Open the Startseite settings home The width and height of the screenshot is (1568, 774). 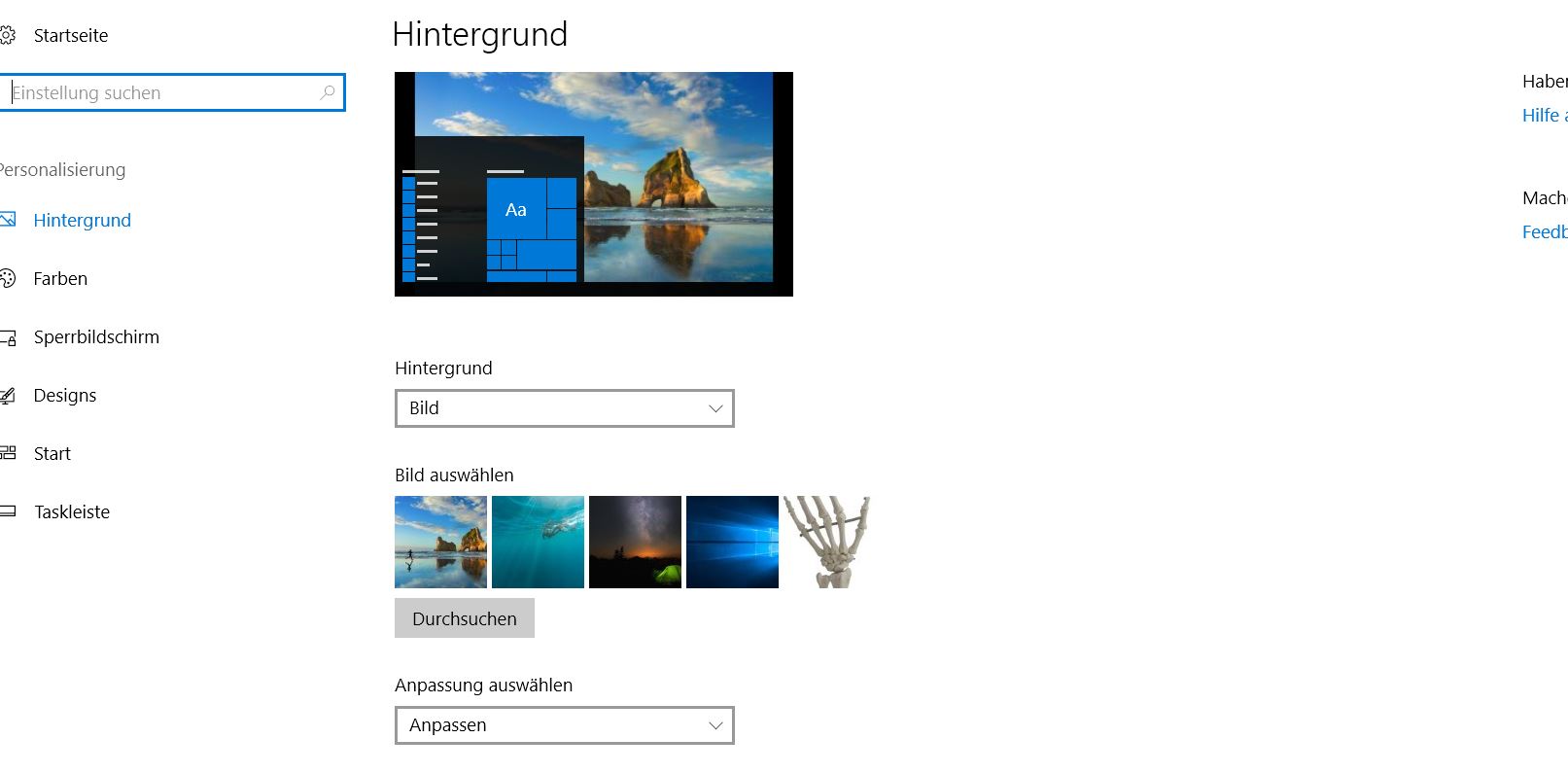(71, 35)
